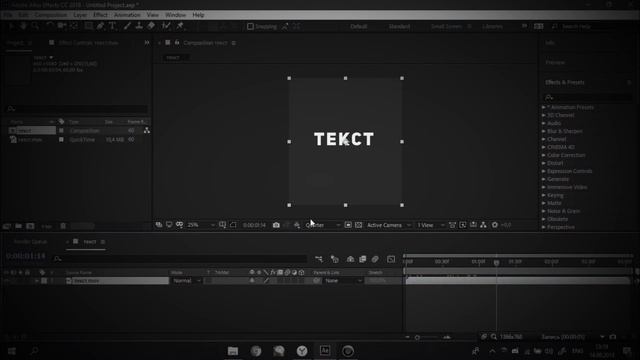The image size is (640, 360).
Task: Open the Always Preview This View icon
Action: coord(159,225)
